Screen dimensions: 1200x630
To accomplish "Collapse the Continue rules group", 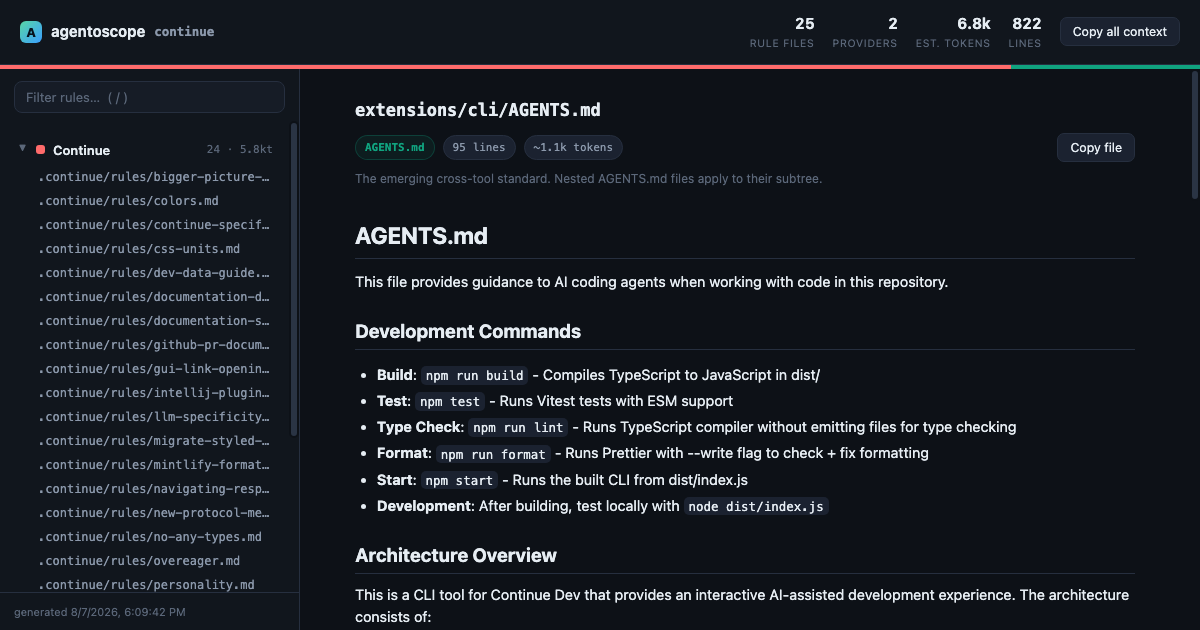I will 22,149.
